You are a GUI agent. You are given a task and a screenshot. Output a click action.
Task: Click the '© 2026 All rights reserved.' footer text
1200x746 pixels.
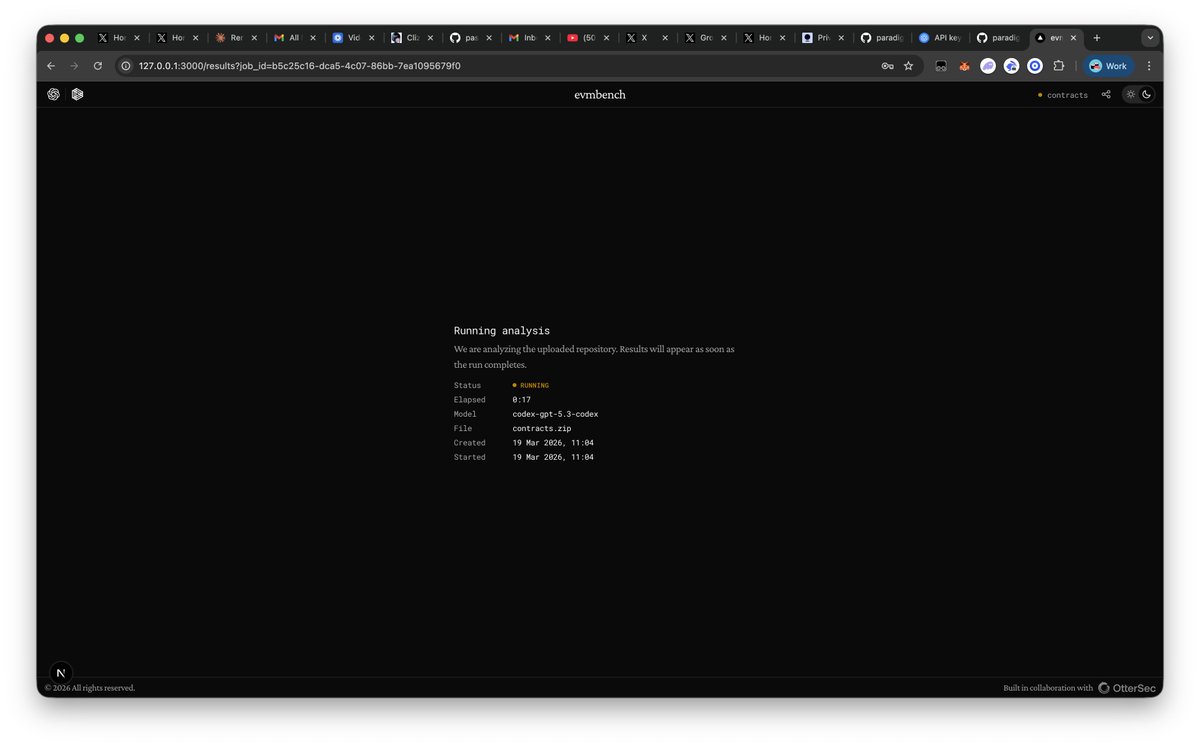coord(90,688)
